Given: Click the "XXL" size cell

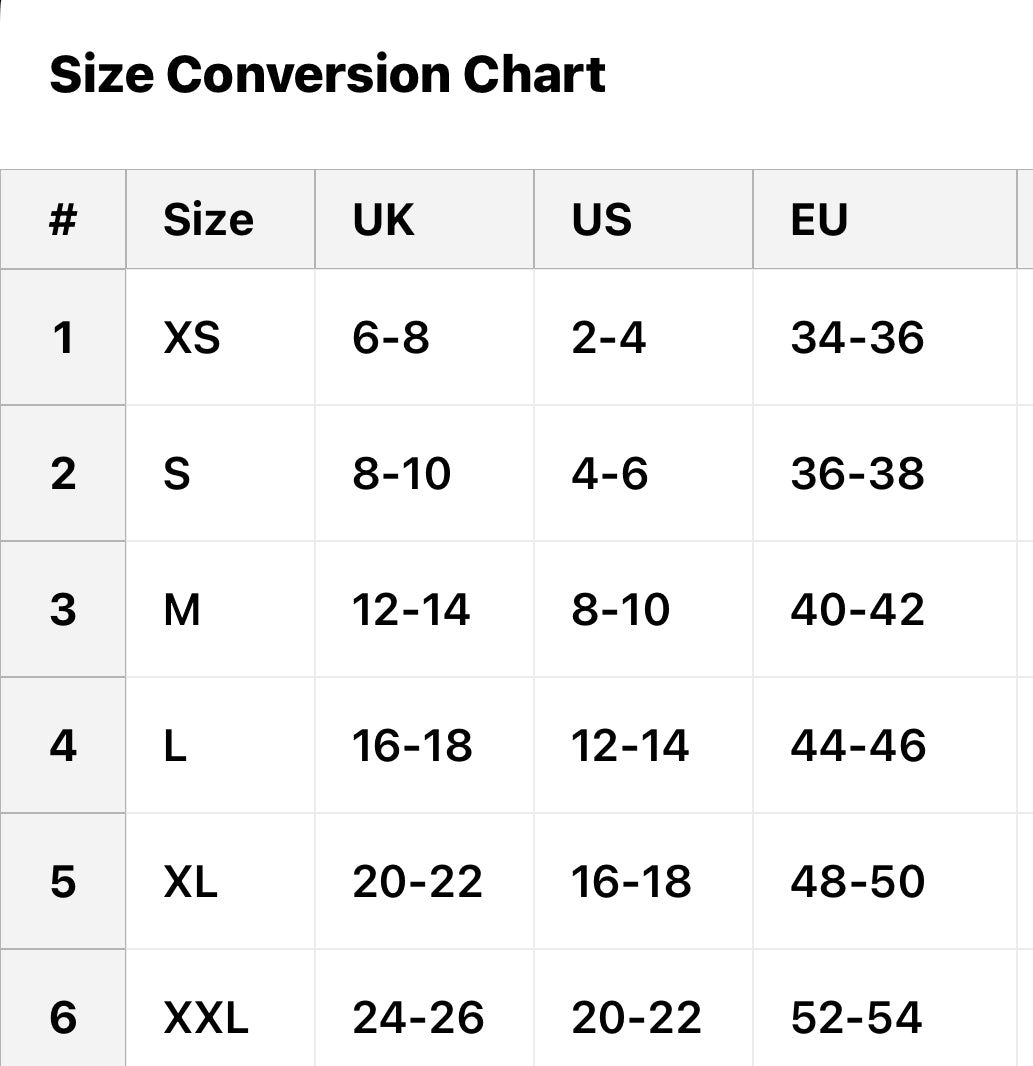Looking at the screenshot, I should [x=206, y=1018].
